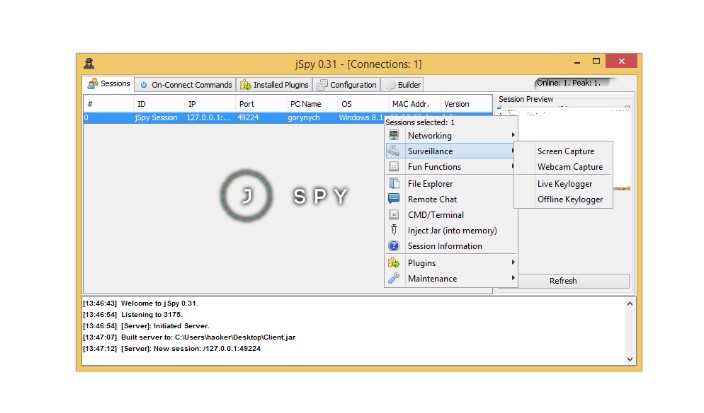Viewport: 704px width, 413px height.
Task: Switch to the Configuration tab
Action: [x=347, y=84]
